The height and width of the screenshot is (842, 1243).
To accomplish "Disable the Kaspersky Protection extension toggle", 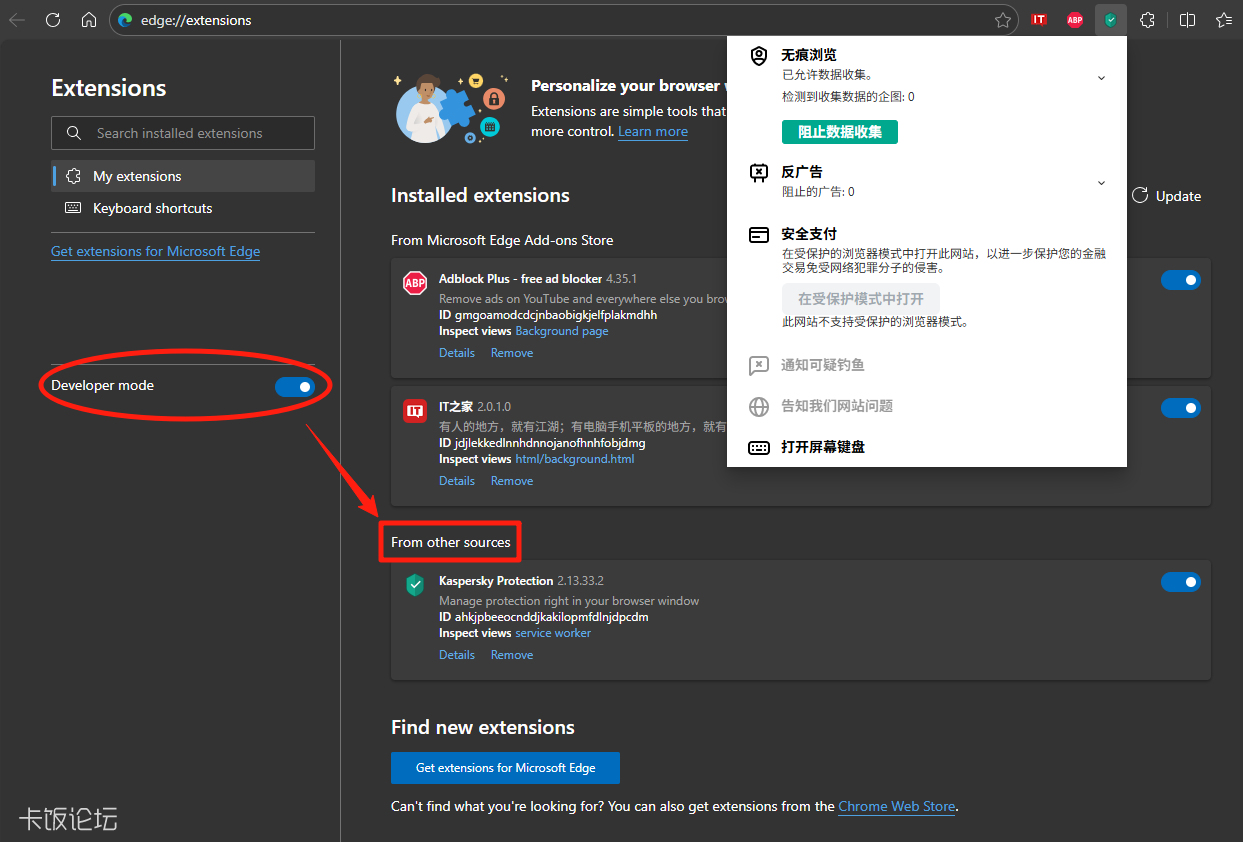I will pyautogui.click(x=1181, y=581).
